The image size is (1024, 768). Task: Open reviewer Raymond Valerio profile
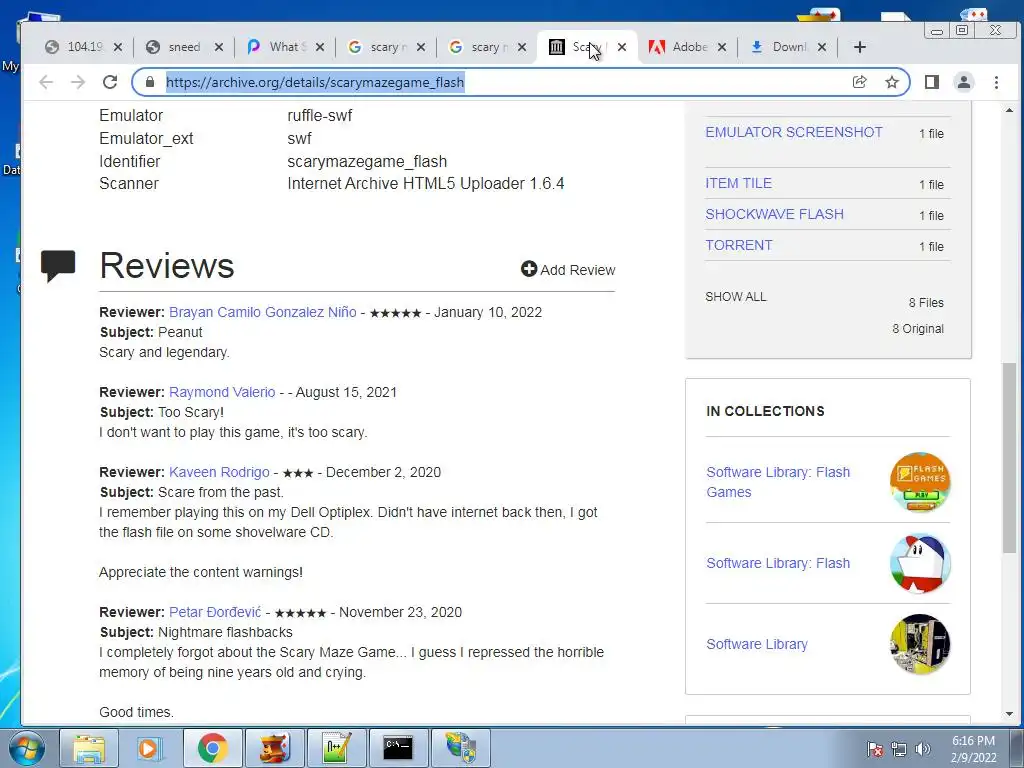pyautogui.click(x=222, y=392)
